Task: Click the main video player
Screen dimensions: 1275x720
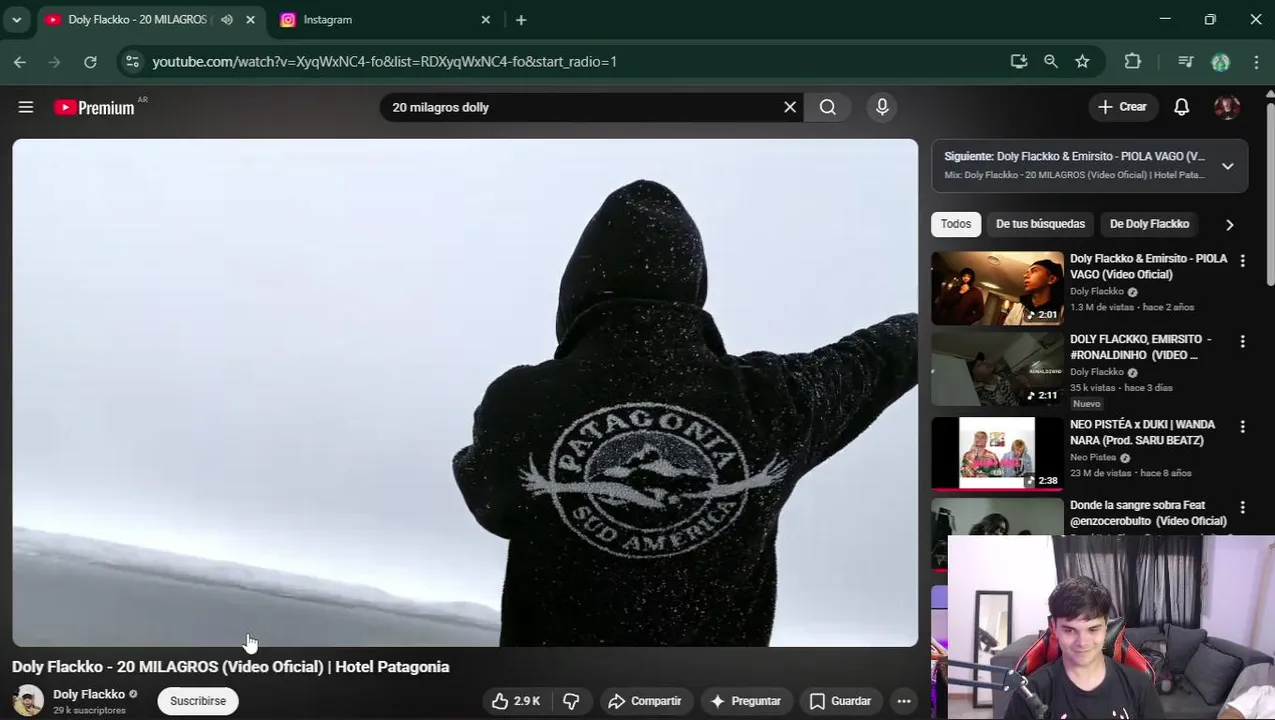Action: [465, 393]
